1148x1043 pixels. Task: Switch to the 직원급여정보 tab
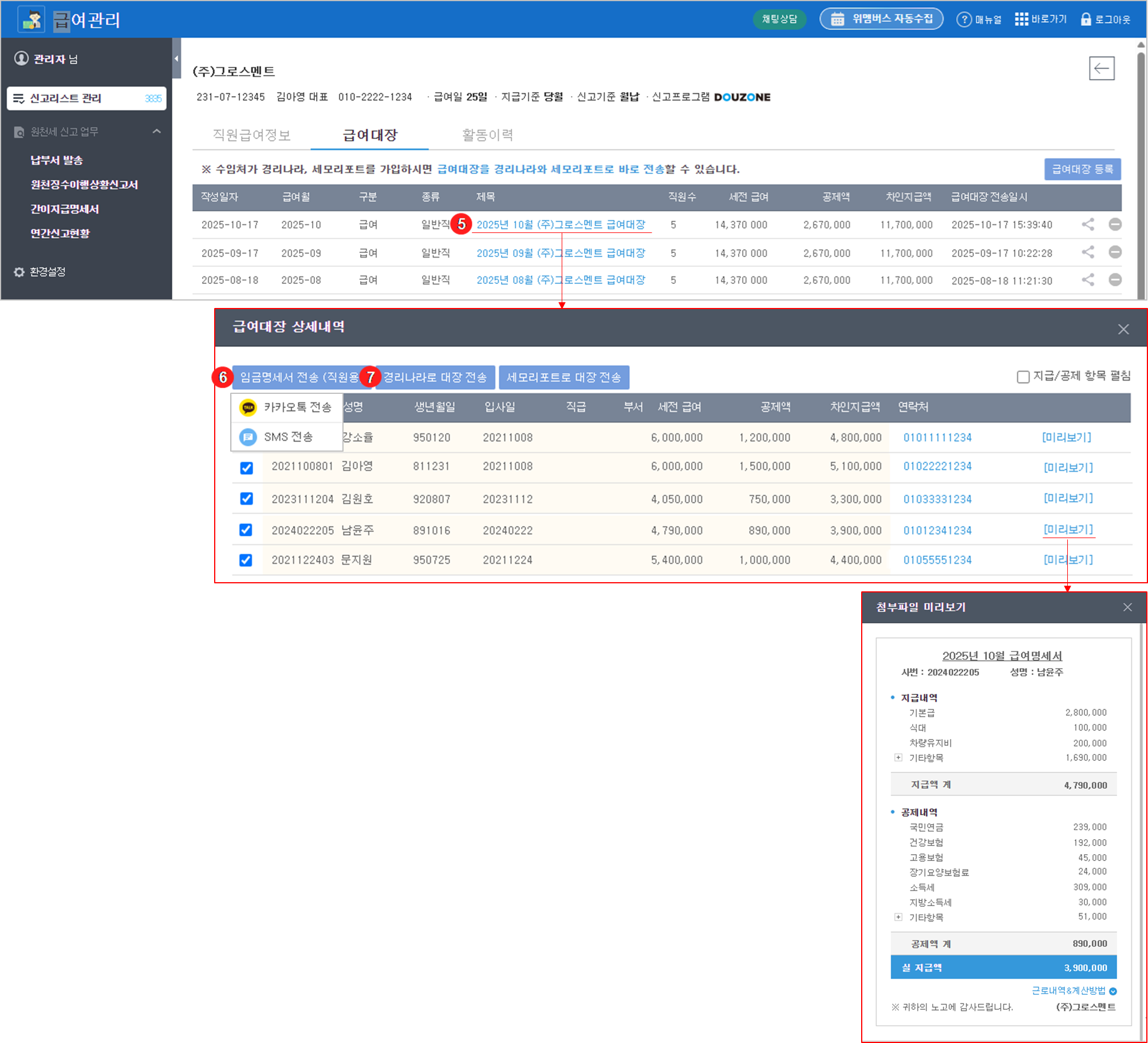pyautogui.click(x=251, y=135)
